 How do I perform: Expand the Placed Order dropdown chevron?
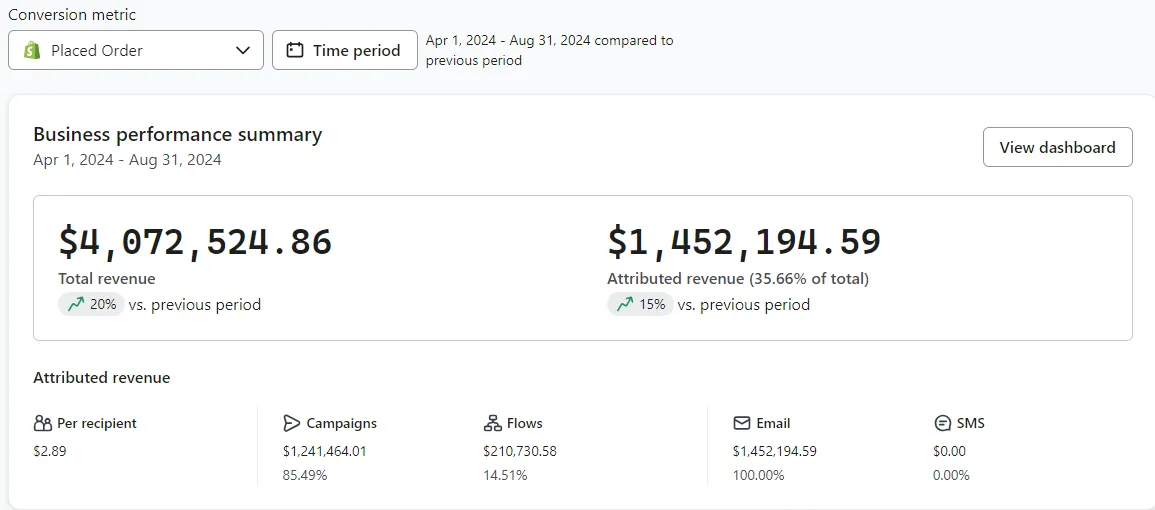243,50
